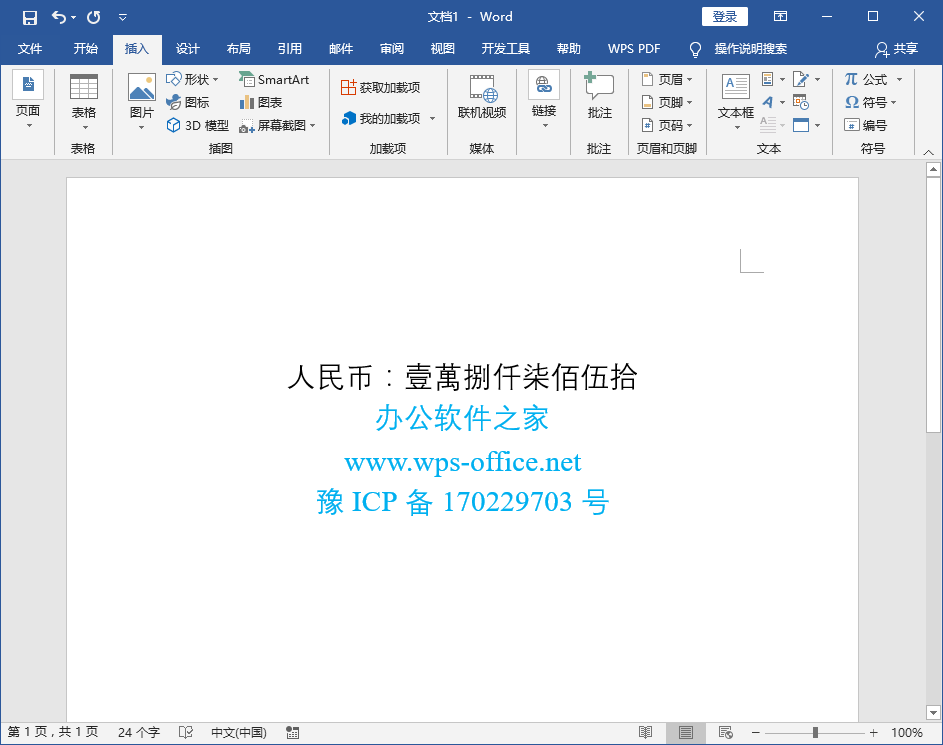Open the 形状 shapes gallery

pyautogui.click(x=192, y=79)
